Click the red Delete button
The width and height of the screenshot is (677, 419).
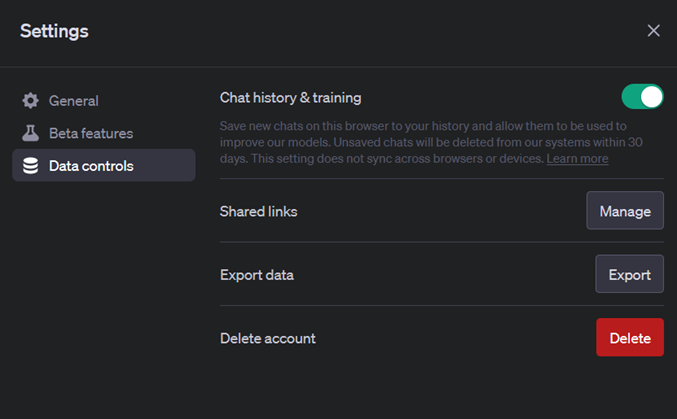click(x=629, y=338)
